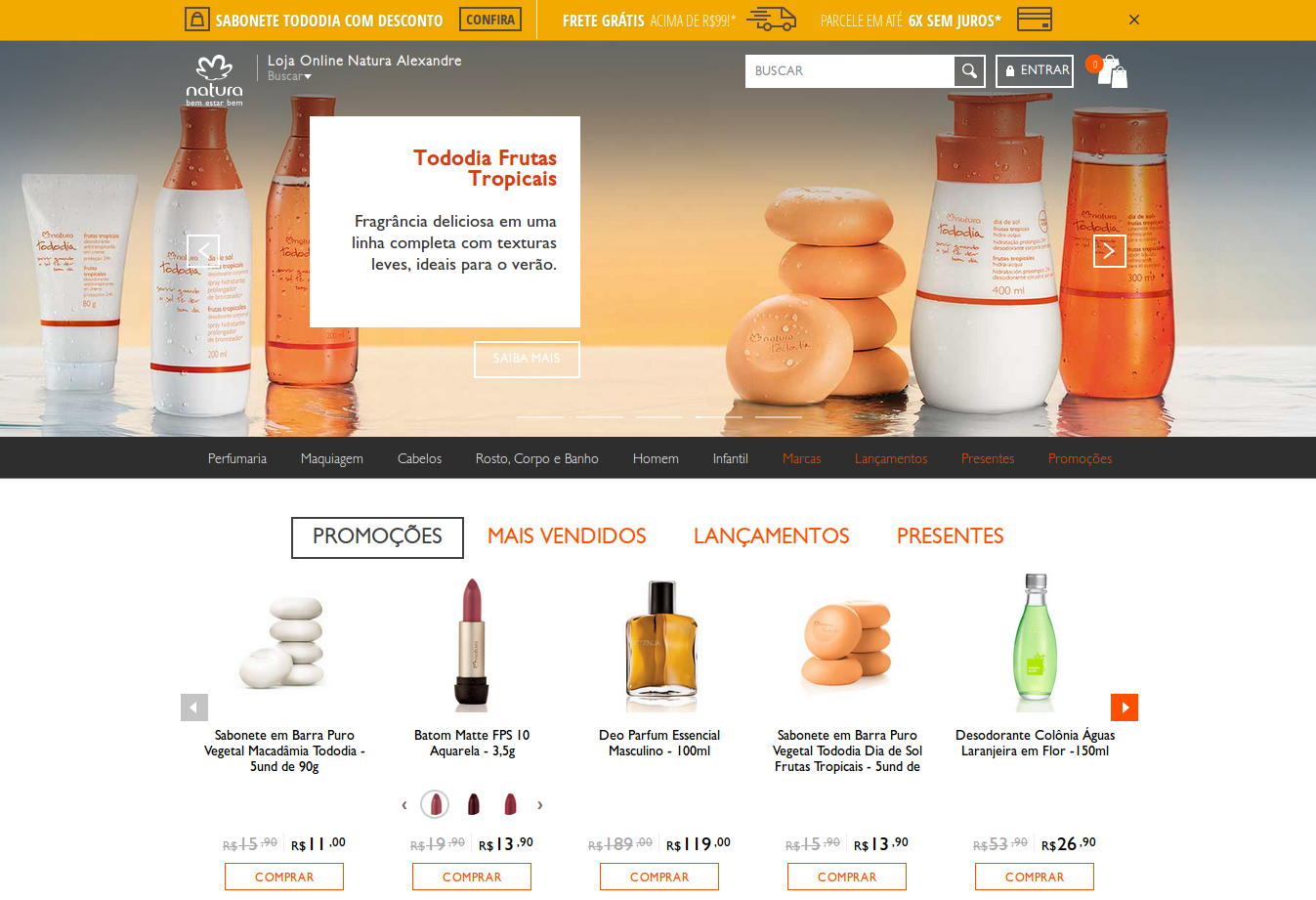This screenshot has height=900, width=1316.
Task: Click the Saiba Mais banner button
Action: point(527,359)
